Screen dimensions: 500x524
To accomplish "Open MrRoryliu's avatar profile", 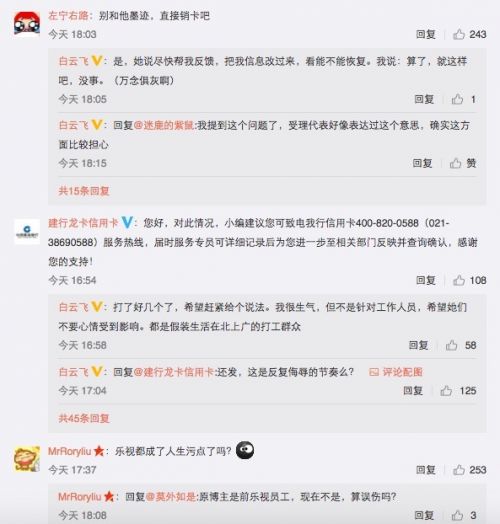I will click(x=27, y=459).
